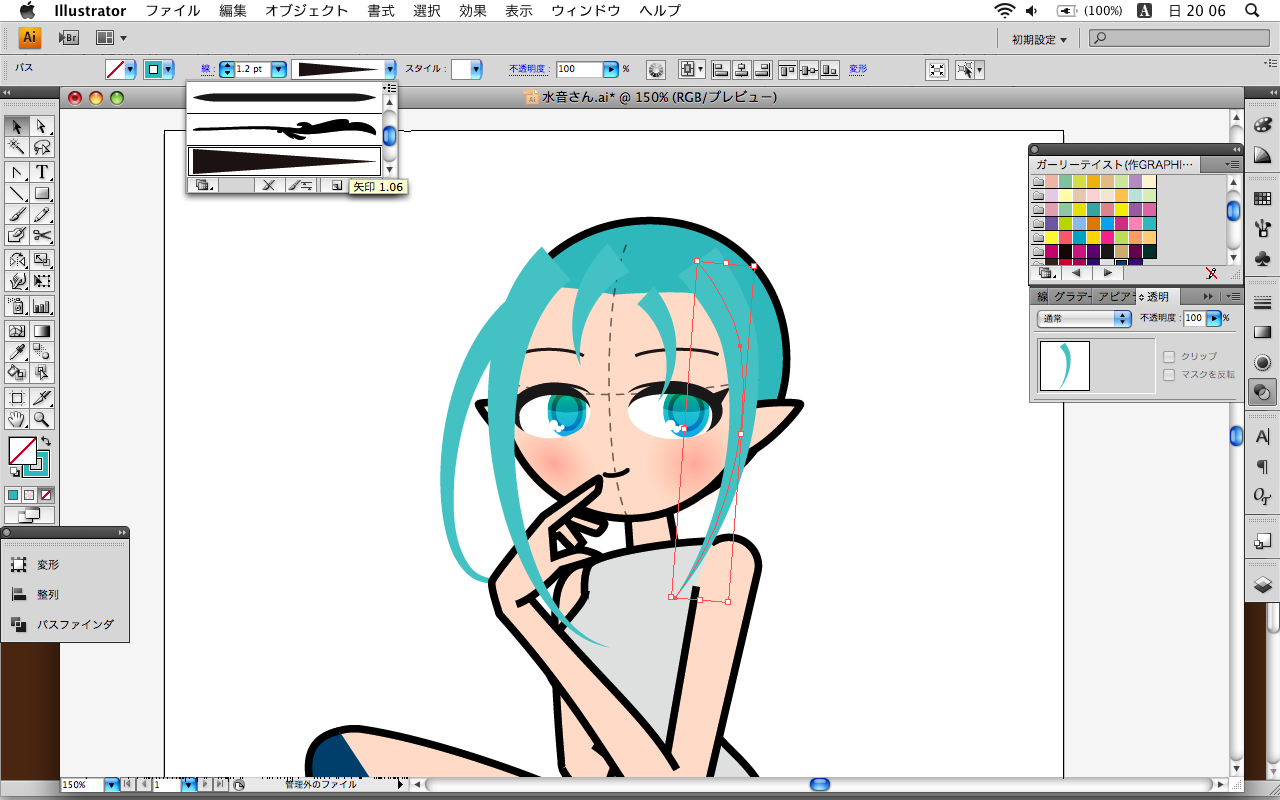Viewport: 1280px width, 800px height.
Task: Select the Selection tool (black arrow)
Action: click(17, 127)
